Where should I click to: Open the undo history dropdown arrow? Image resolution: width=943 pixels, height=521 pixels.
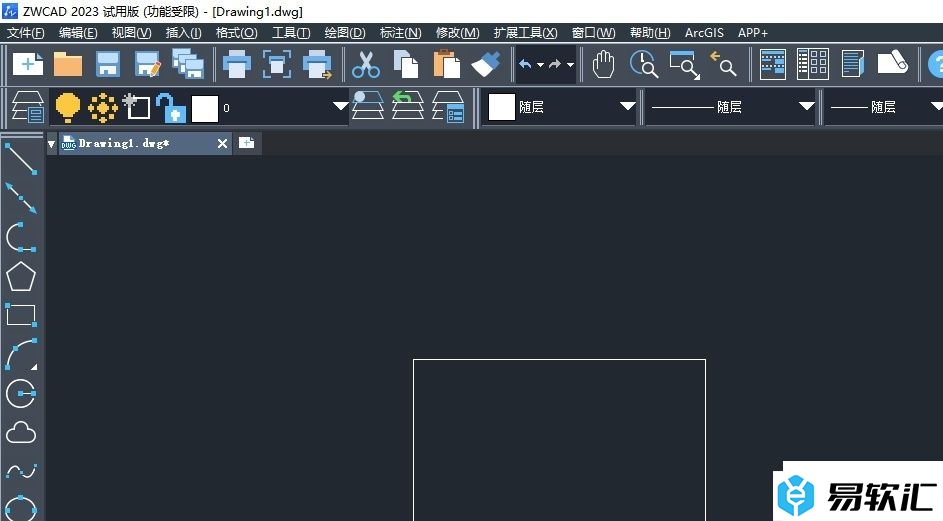(x=540, y=65)
